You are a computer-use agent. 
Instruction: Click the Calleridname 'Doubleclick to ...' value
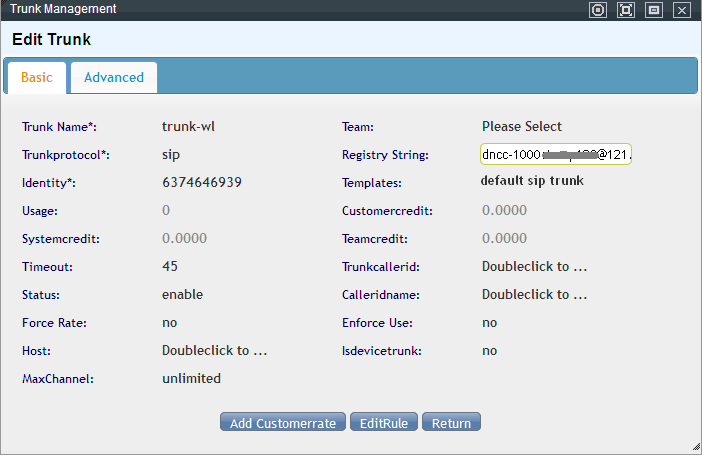click(x=534, y=295)
